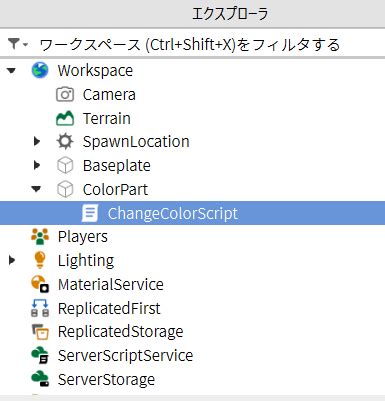Expand the Baseplate node

[37, 165]
